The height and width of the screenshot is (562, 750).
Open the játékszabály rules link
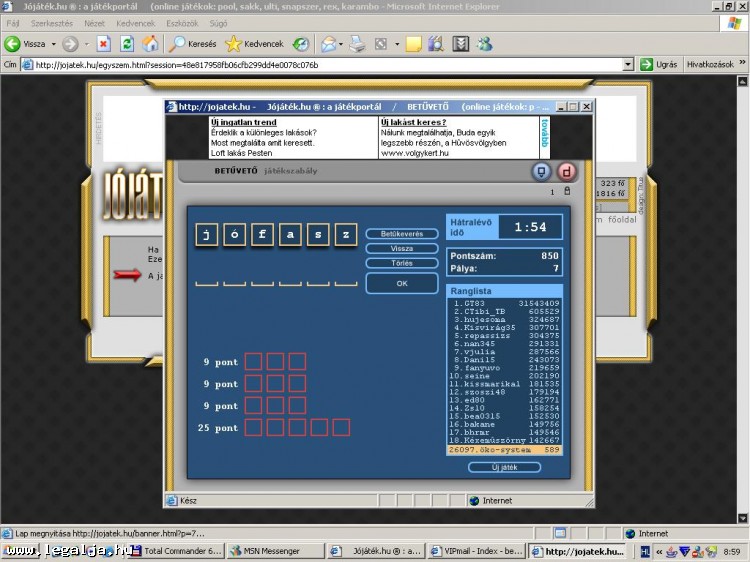[291, 171]
